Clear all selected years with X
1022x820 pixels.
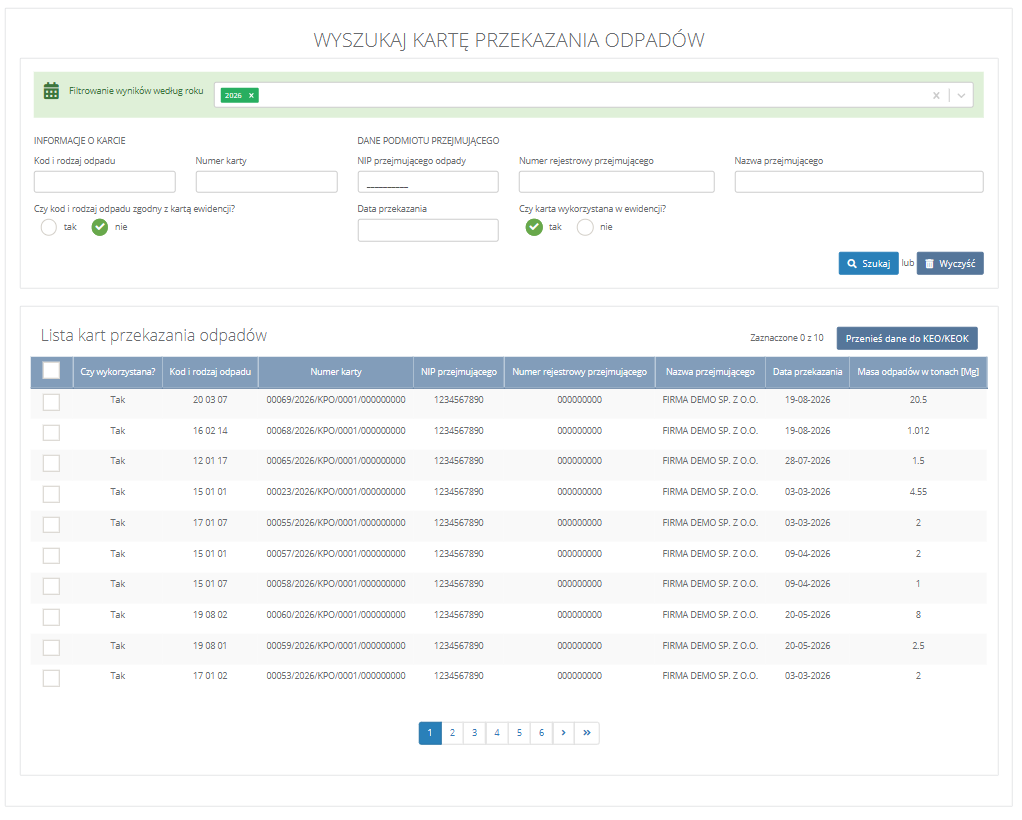click(936, 95)
